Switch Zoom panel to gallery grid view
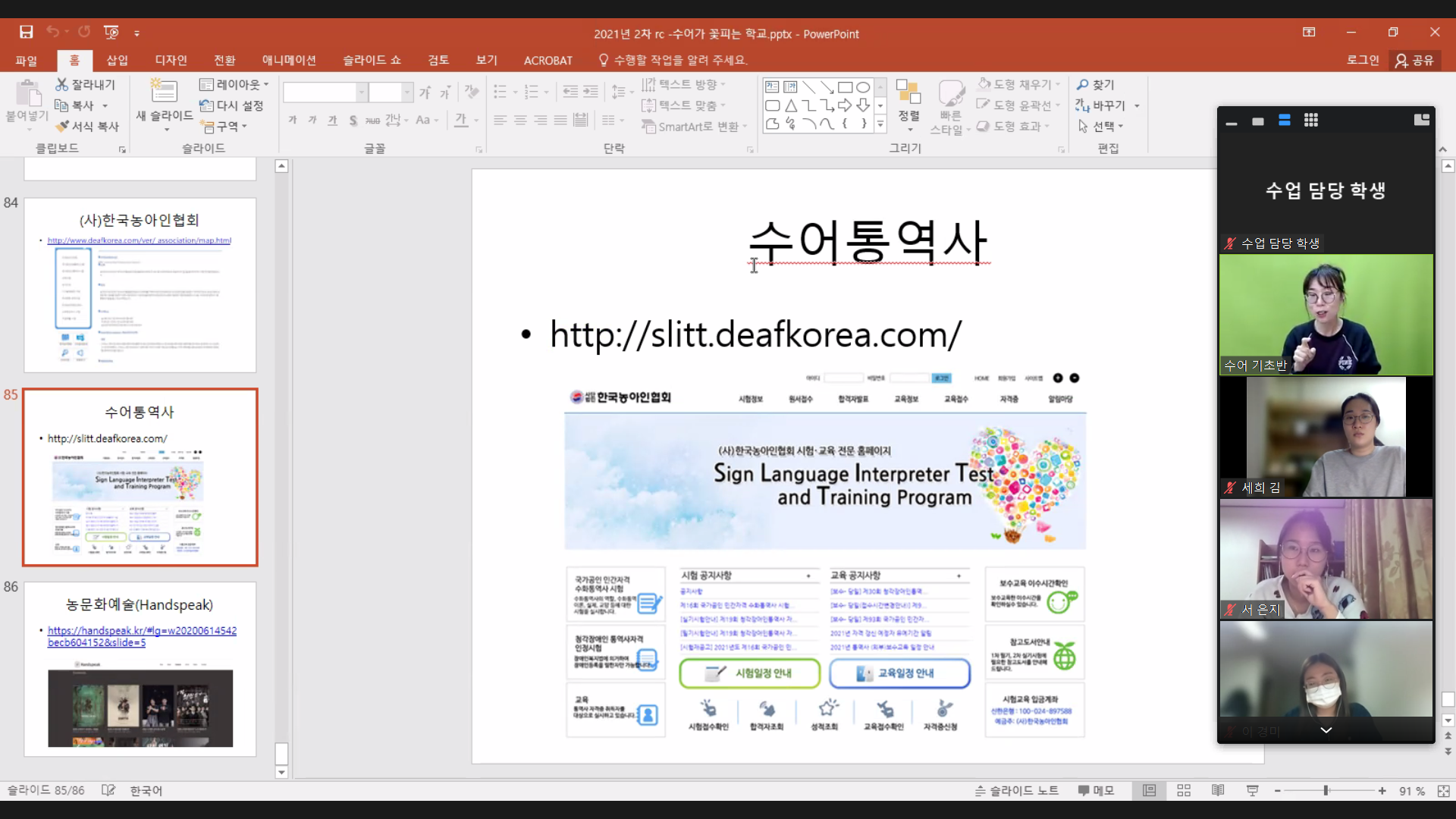Screen dimensions: 1456x819 (x=1310, y=121)
